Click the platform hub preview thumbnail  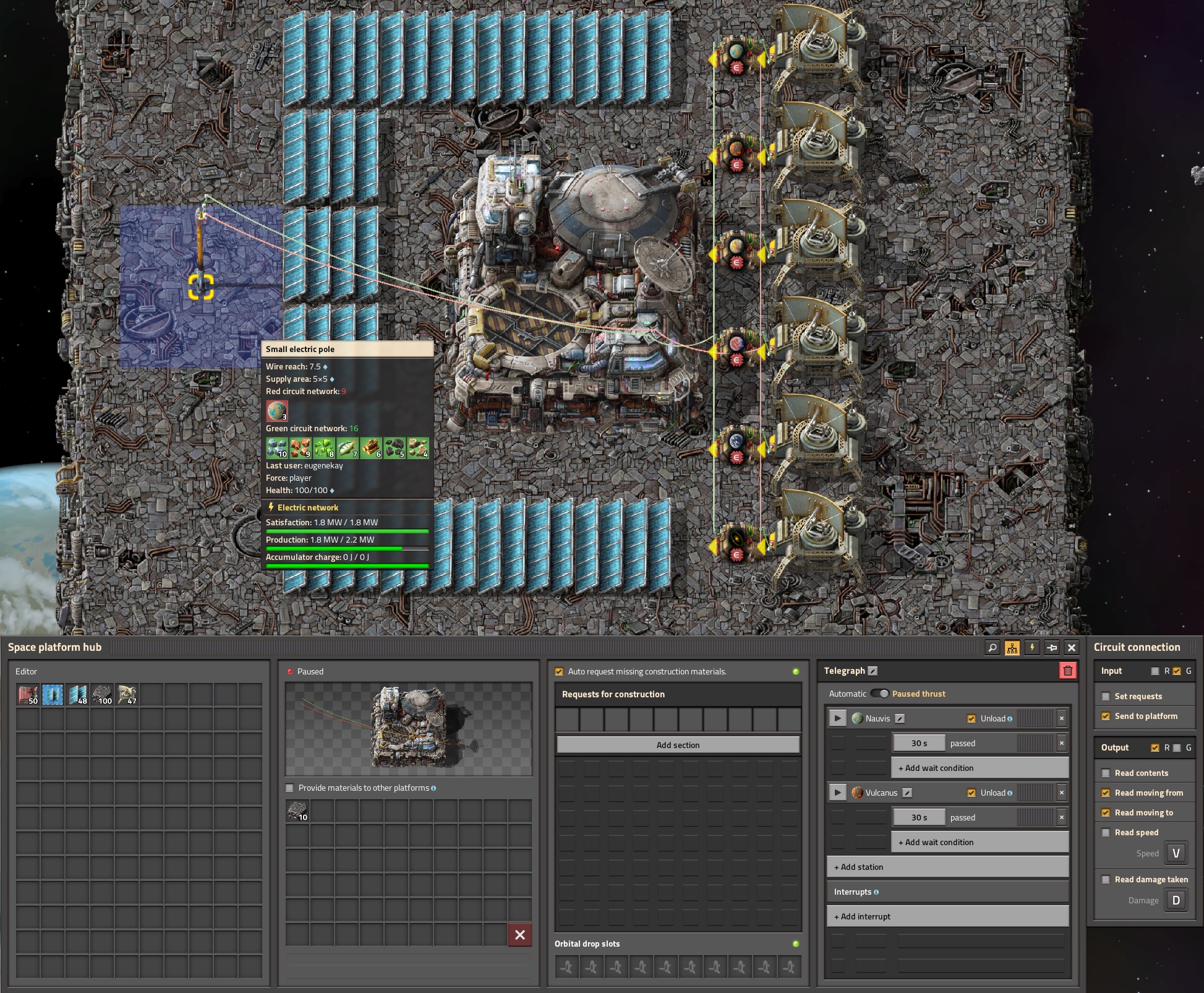[x=409, y=728]
